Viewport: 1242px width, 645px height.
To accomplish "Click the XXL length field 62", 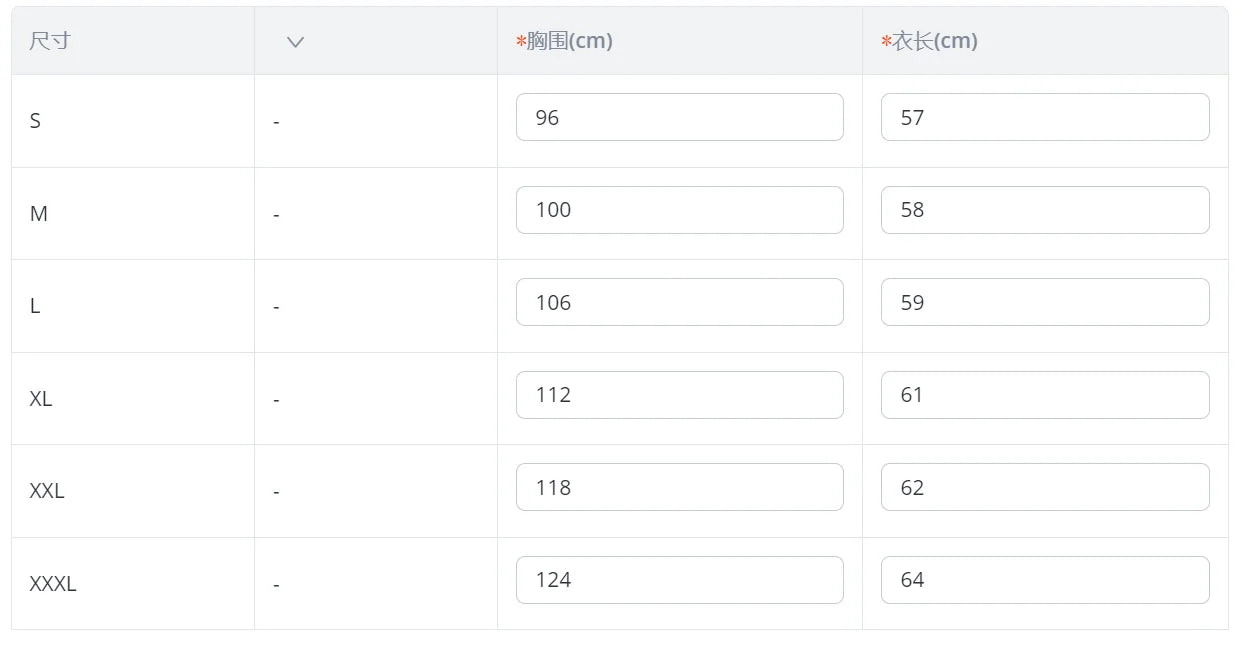I will click(x=1044, y=488).
